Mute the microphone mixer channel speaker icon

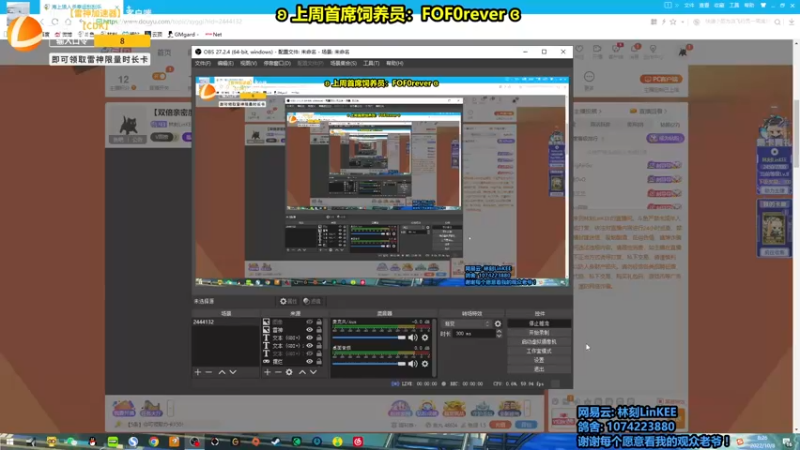coord(413,337)
